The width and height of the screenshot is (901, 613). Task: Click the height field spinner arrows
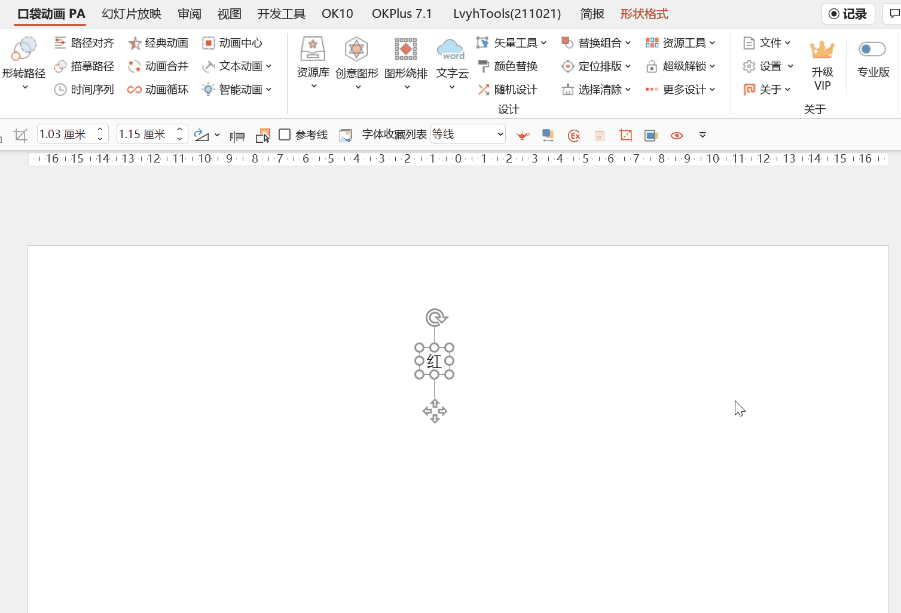point(101,134)
